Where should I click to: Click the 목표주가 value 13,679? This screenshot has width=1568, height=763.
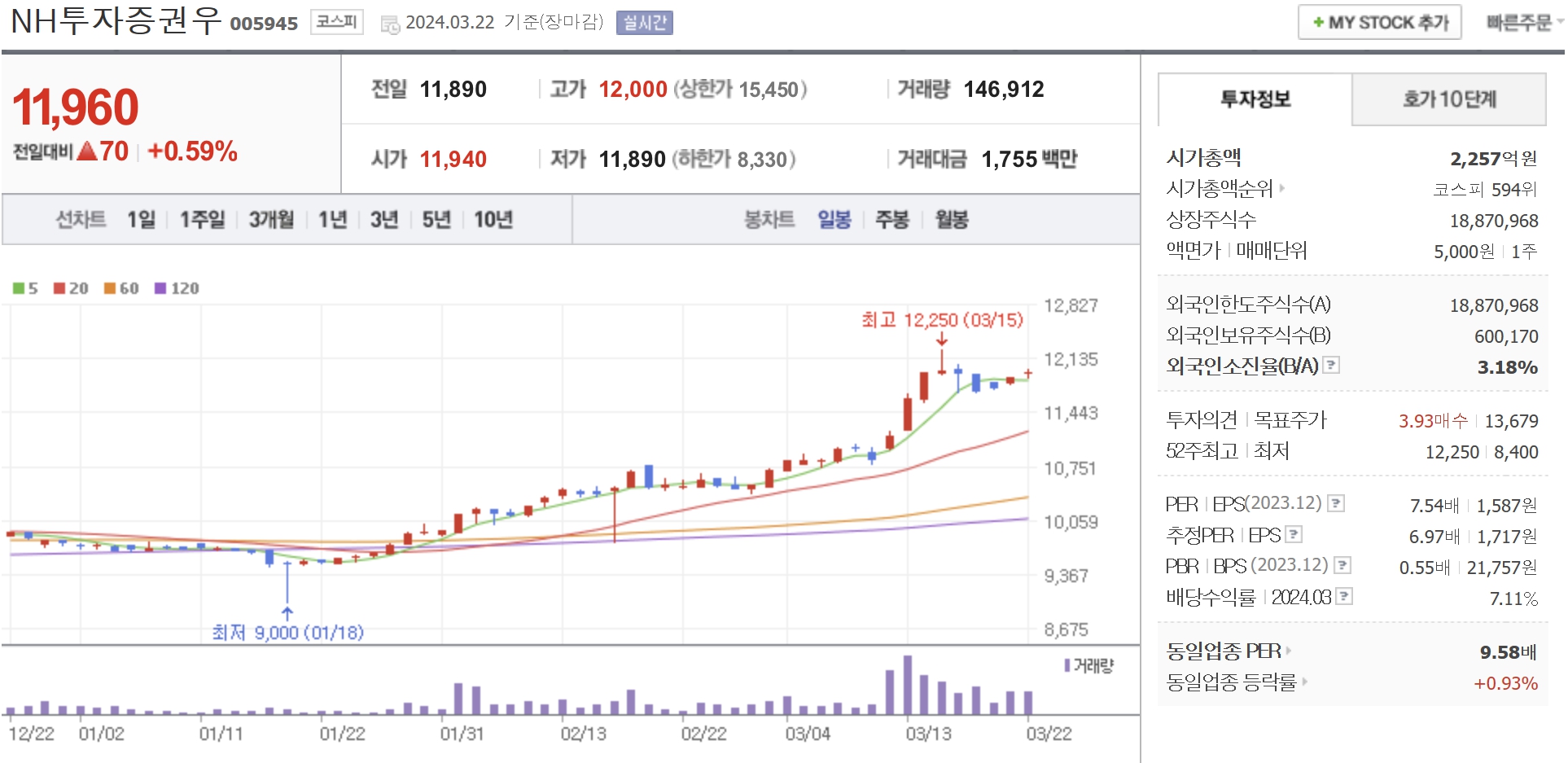[x=1511, y=421]
